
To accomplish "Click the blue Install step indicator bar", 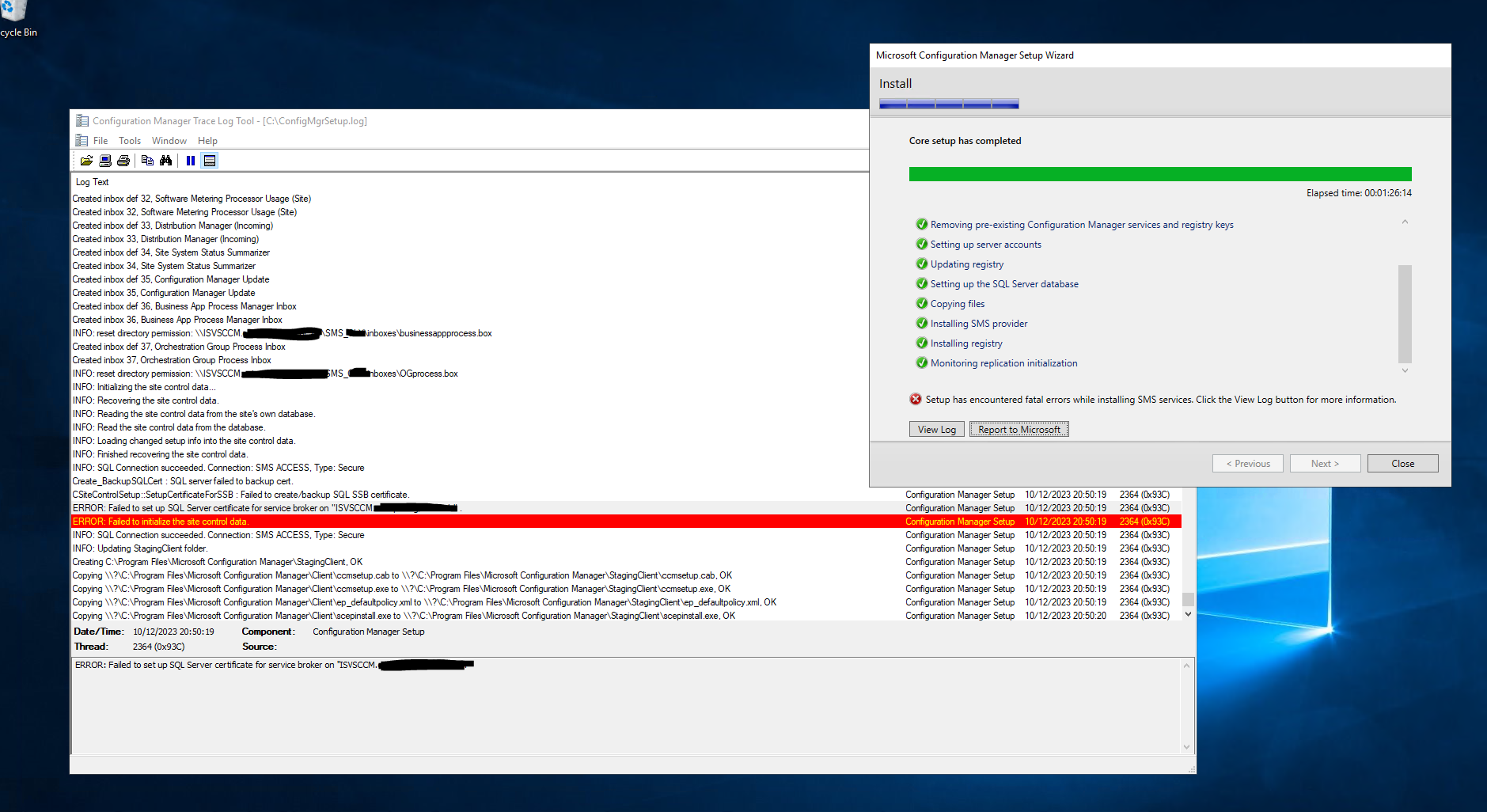I will 949,104.
